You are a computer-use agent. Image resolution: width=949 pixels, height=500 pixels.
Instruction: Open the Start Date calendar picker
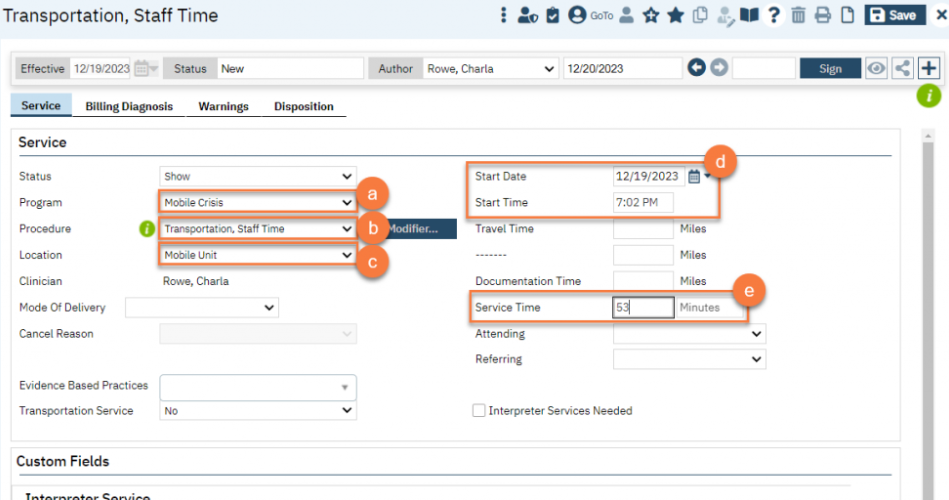[x=694, y=177]
